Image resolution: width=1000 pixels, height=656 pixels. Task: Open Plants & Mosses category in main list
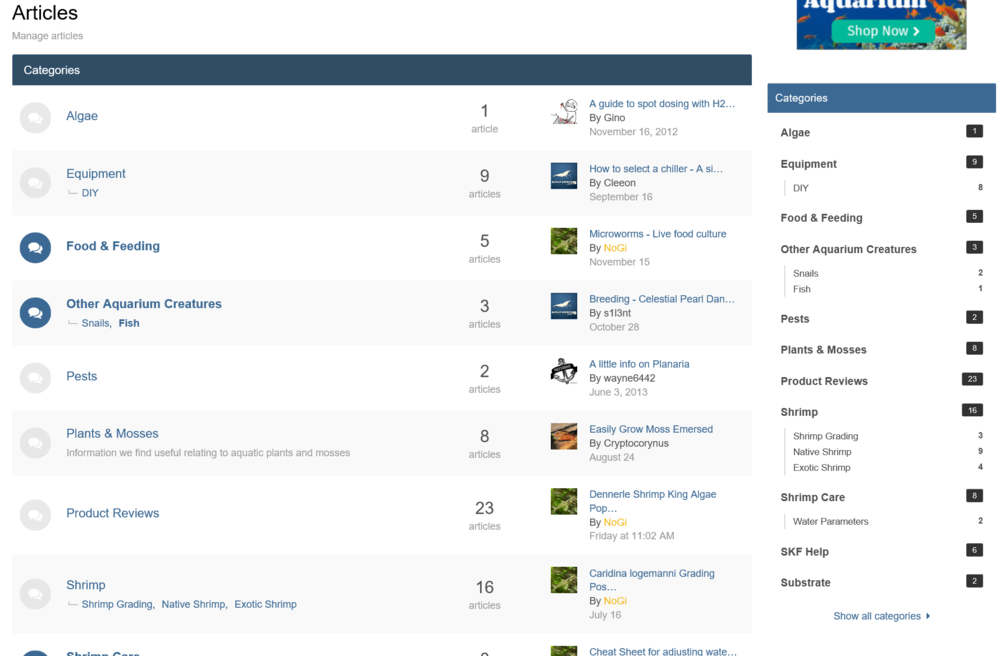click(112, 434)
